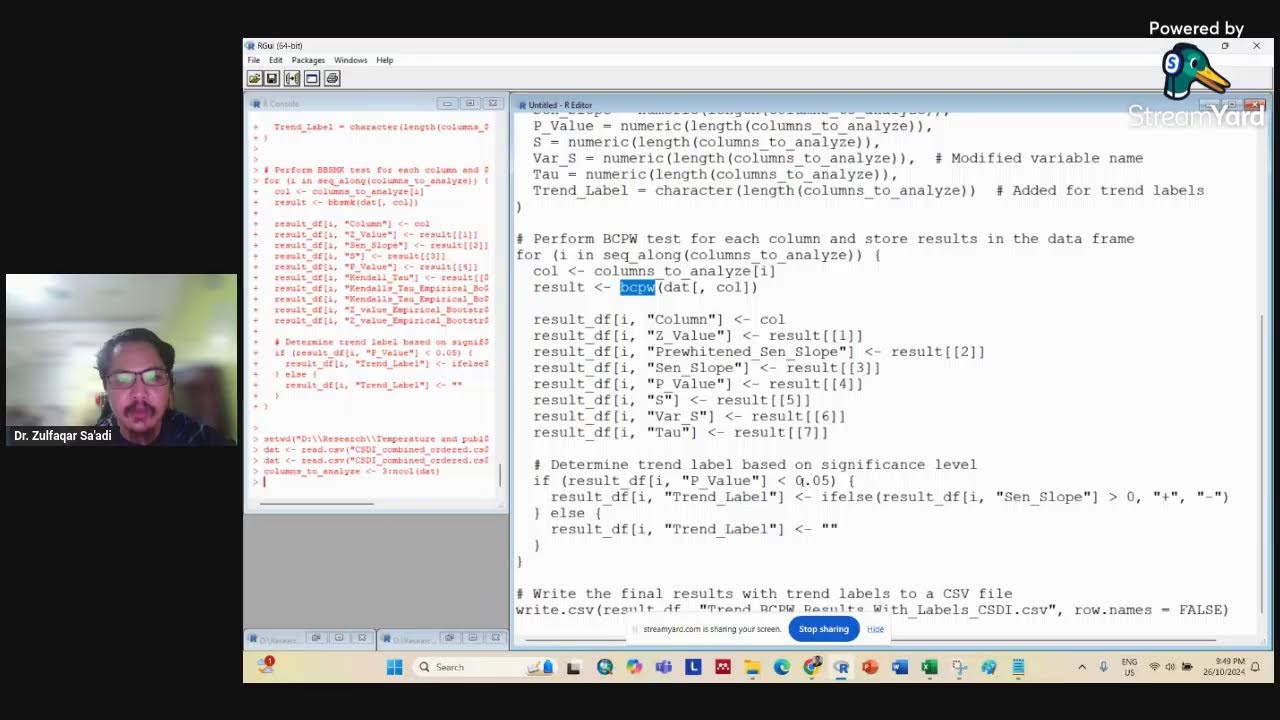Hide the StreamYard sharing notice
Screen dimensions: 1280x720
click(x=875, y=629)
